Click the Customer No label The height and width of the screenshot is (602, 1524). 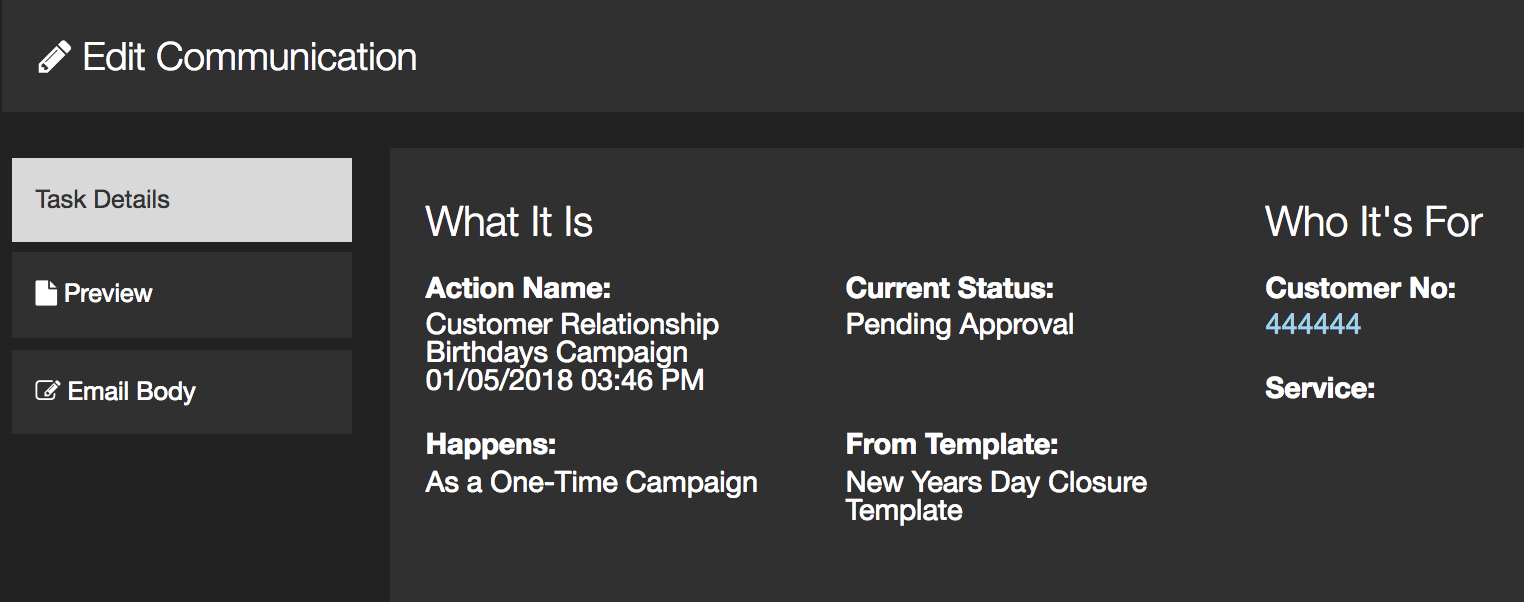[1361, 288]
